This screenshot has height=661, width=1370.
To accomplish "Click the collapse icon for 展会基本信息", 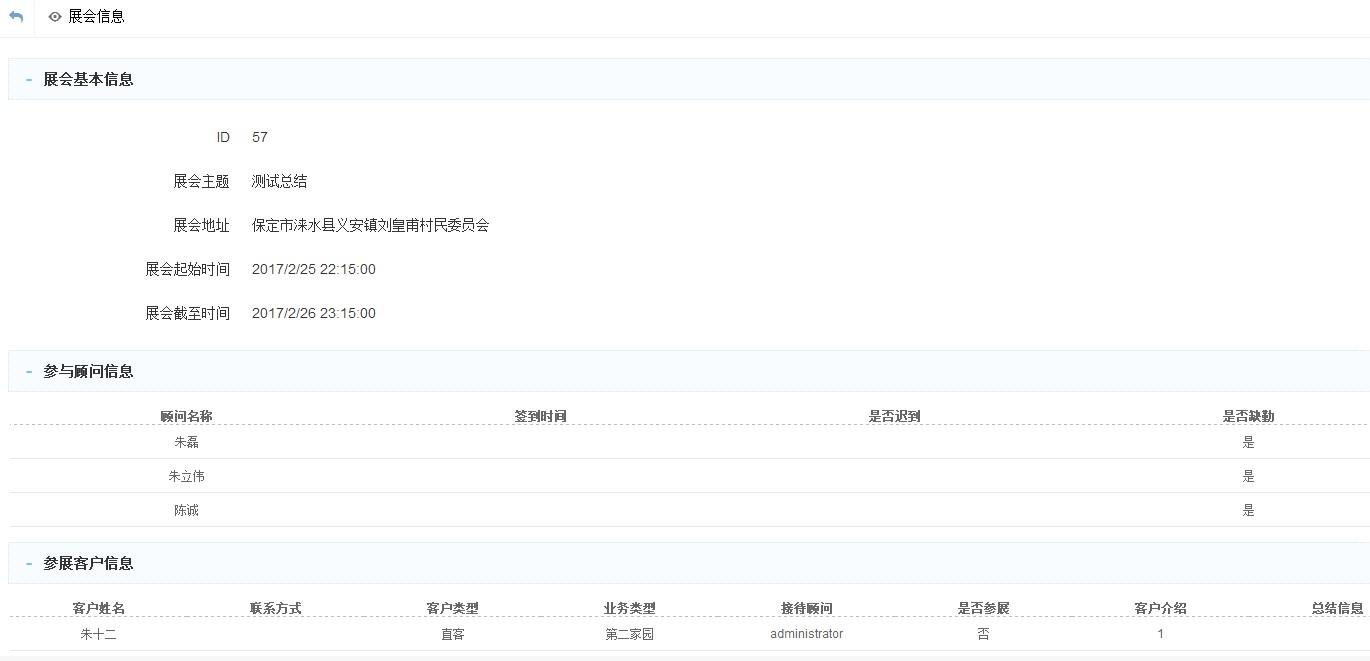I will 27,79.
